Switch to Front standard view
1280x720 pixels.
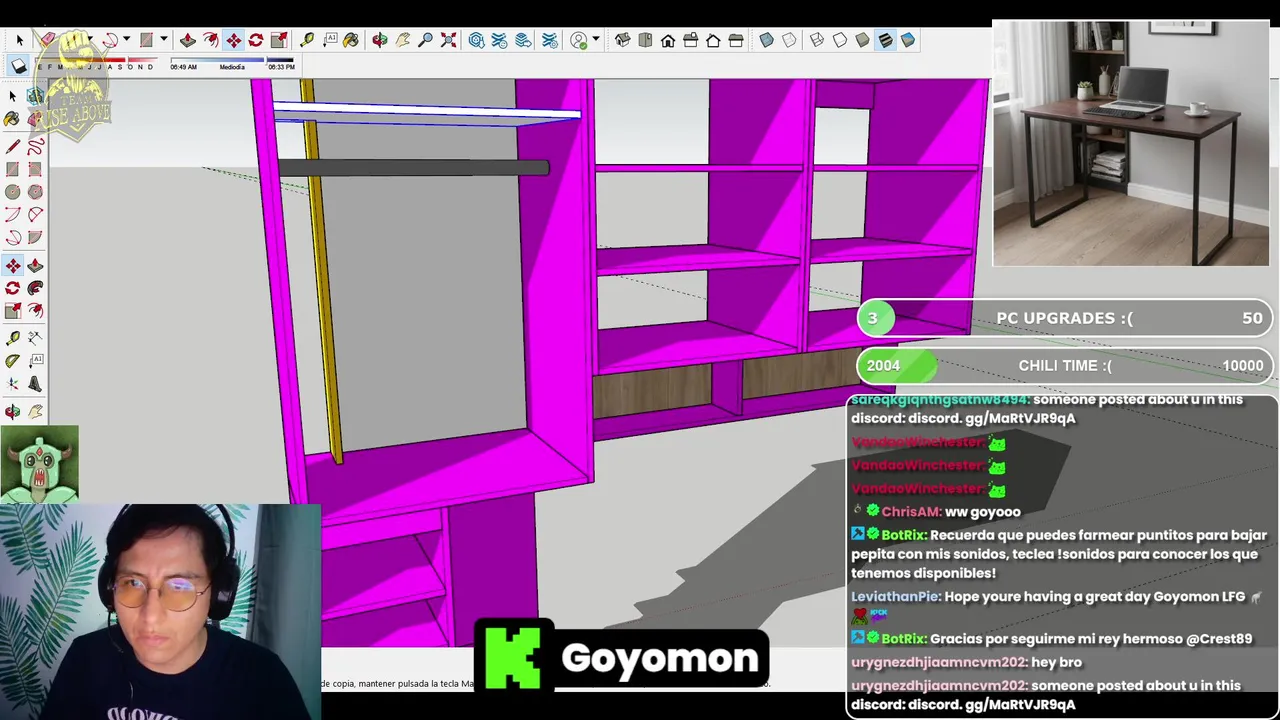point(668,40)
